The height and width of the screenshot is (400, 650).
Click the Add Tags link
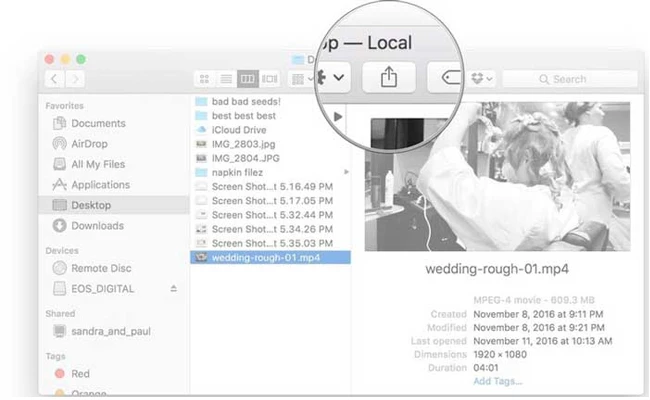coord(497,381)
